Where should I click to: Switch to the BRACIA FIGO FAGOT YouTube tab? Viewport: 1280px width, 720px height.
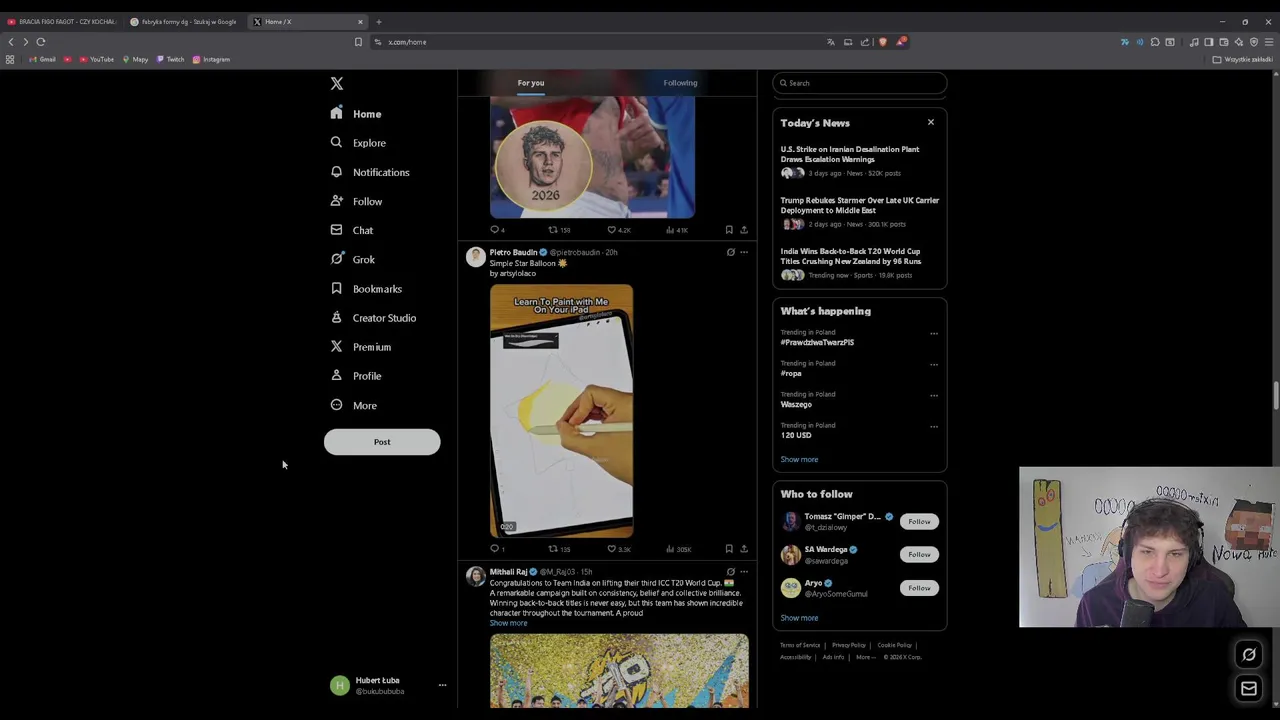pyautogui.click(x=62, y=21)
